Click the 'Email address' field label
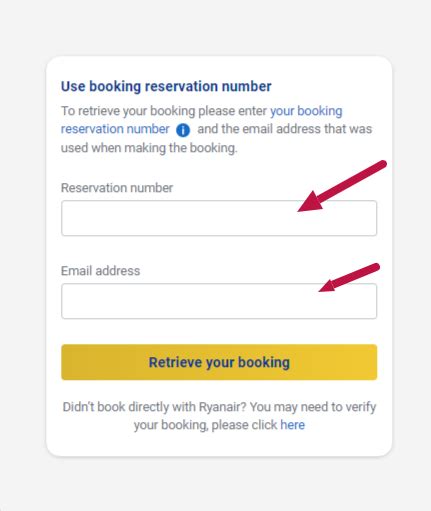 click(100, 271)
